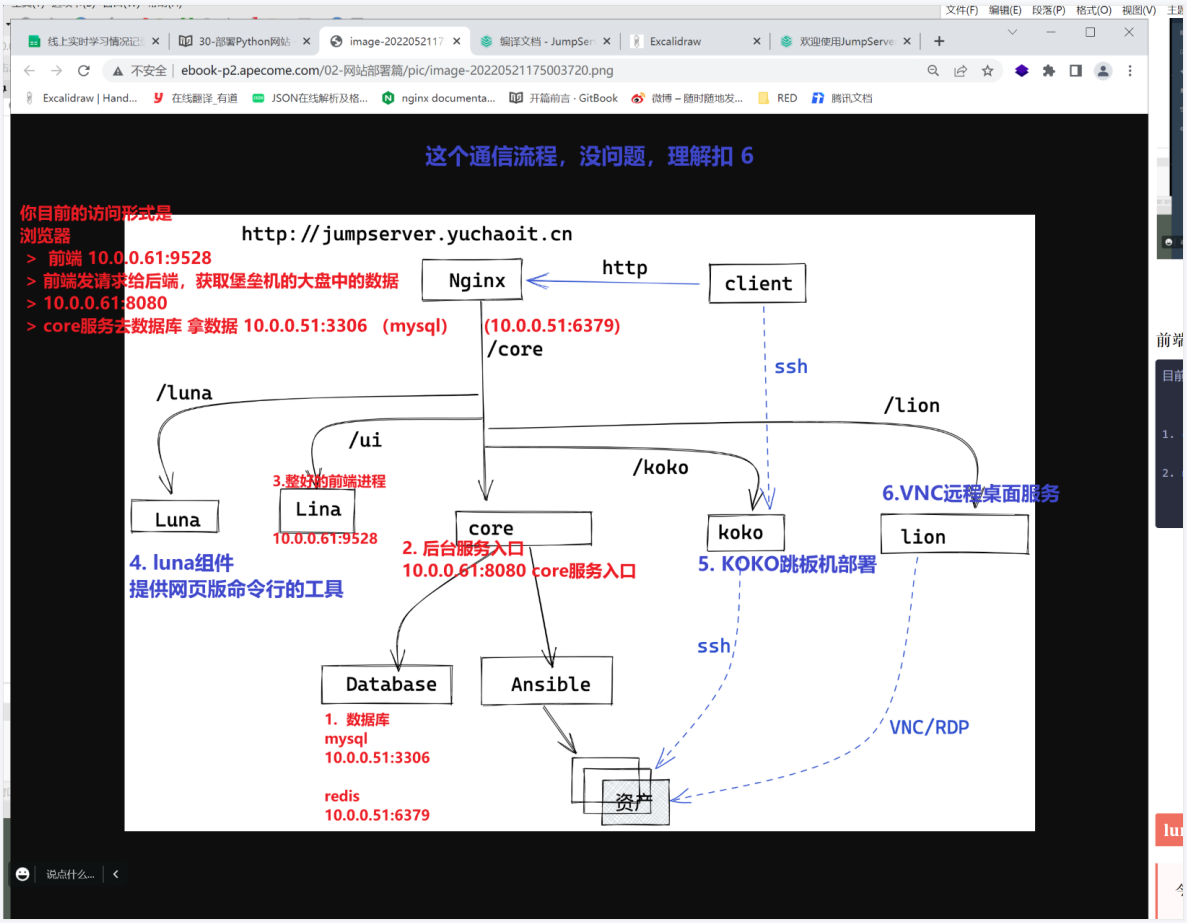Open Chrome's three-dot menu
This screenshot has height=923, width=1187.
pyautogui.click(x=1130, y=70)
